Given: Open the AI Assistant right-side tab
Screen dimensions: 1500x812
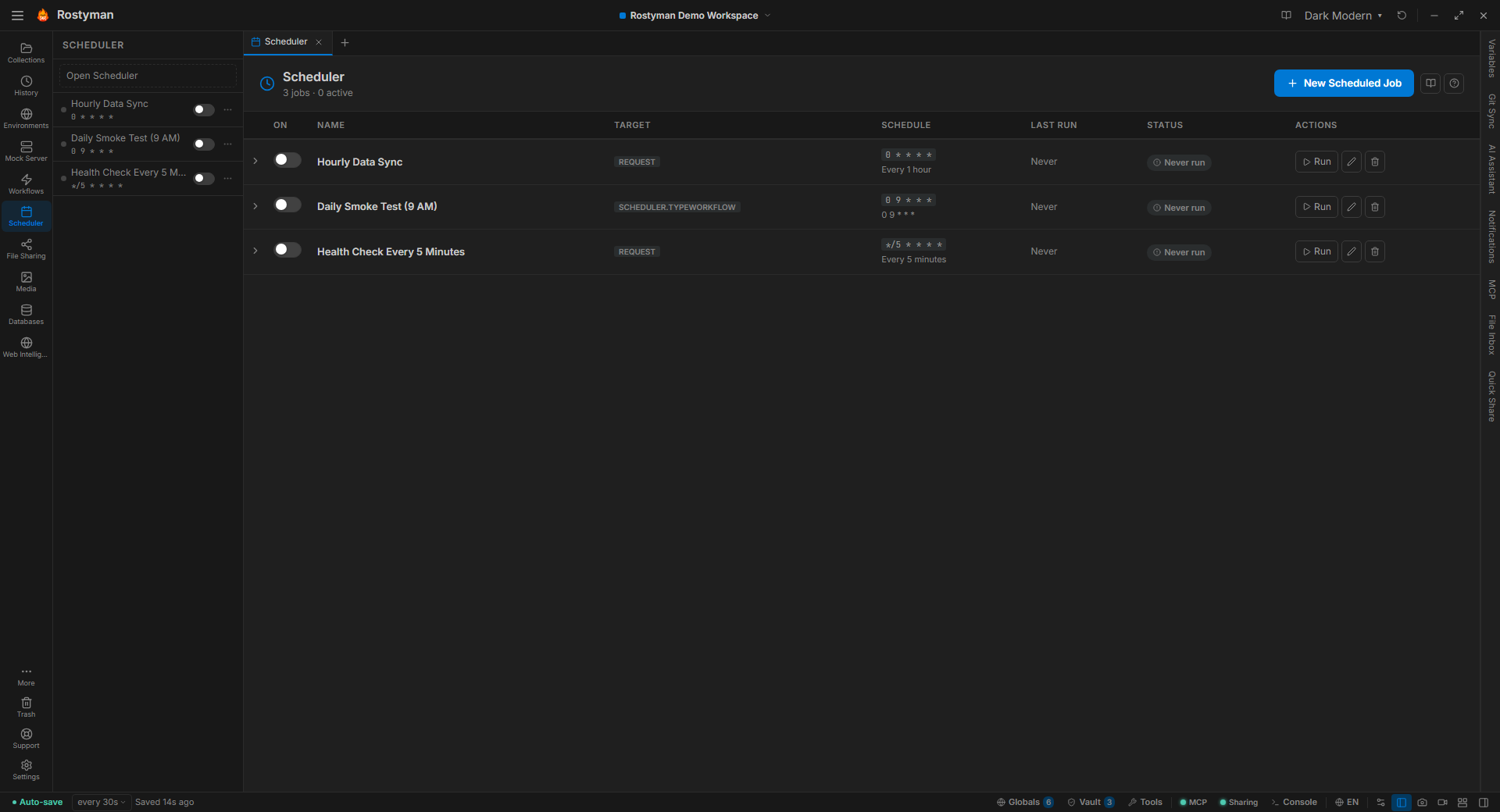Looking at the screenshot, I should 1491,169.
